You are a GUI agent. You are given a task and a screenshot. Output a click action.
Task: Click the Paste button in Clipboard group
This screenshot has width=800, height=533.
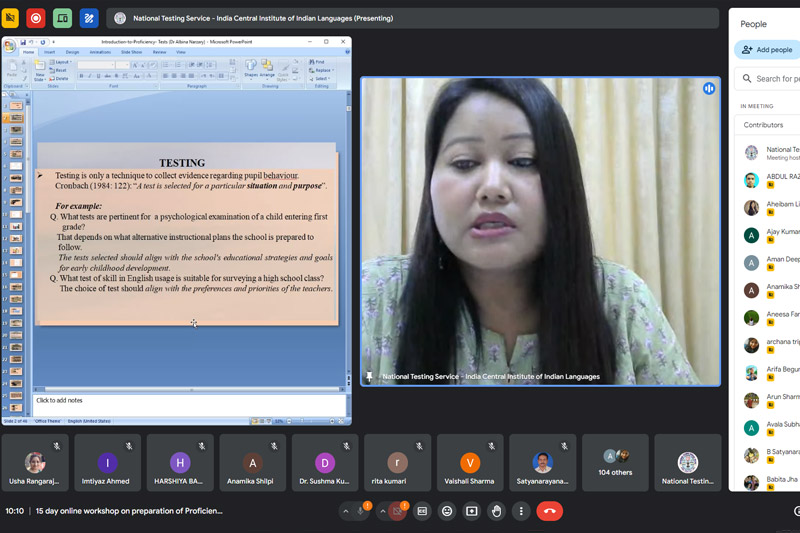(x=12, y=69)
